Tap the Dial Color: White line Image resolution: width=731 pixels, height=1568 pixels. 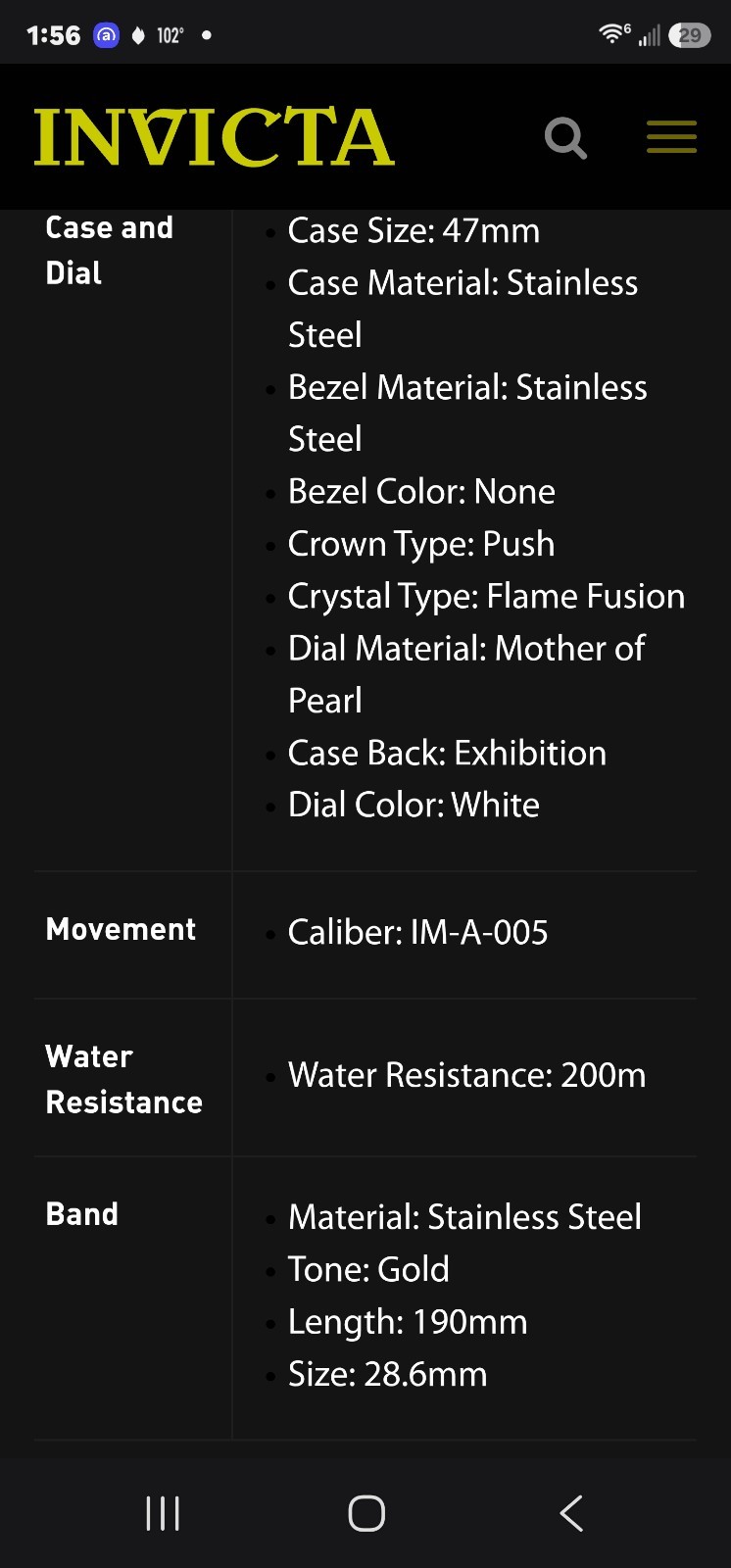pyautogui.click(x=414, y=806)
